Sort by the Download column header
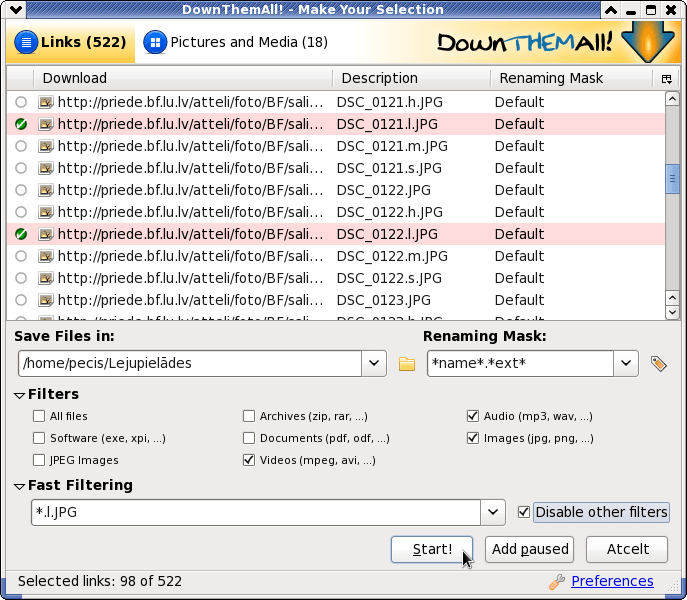Viewport: 687px width, 600px height. click(183, 78)
